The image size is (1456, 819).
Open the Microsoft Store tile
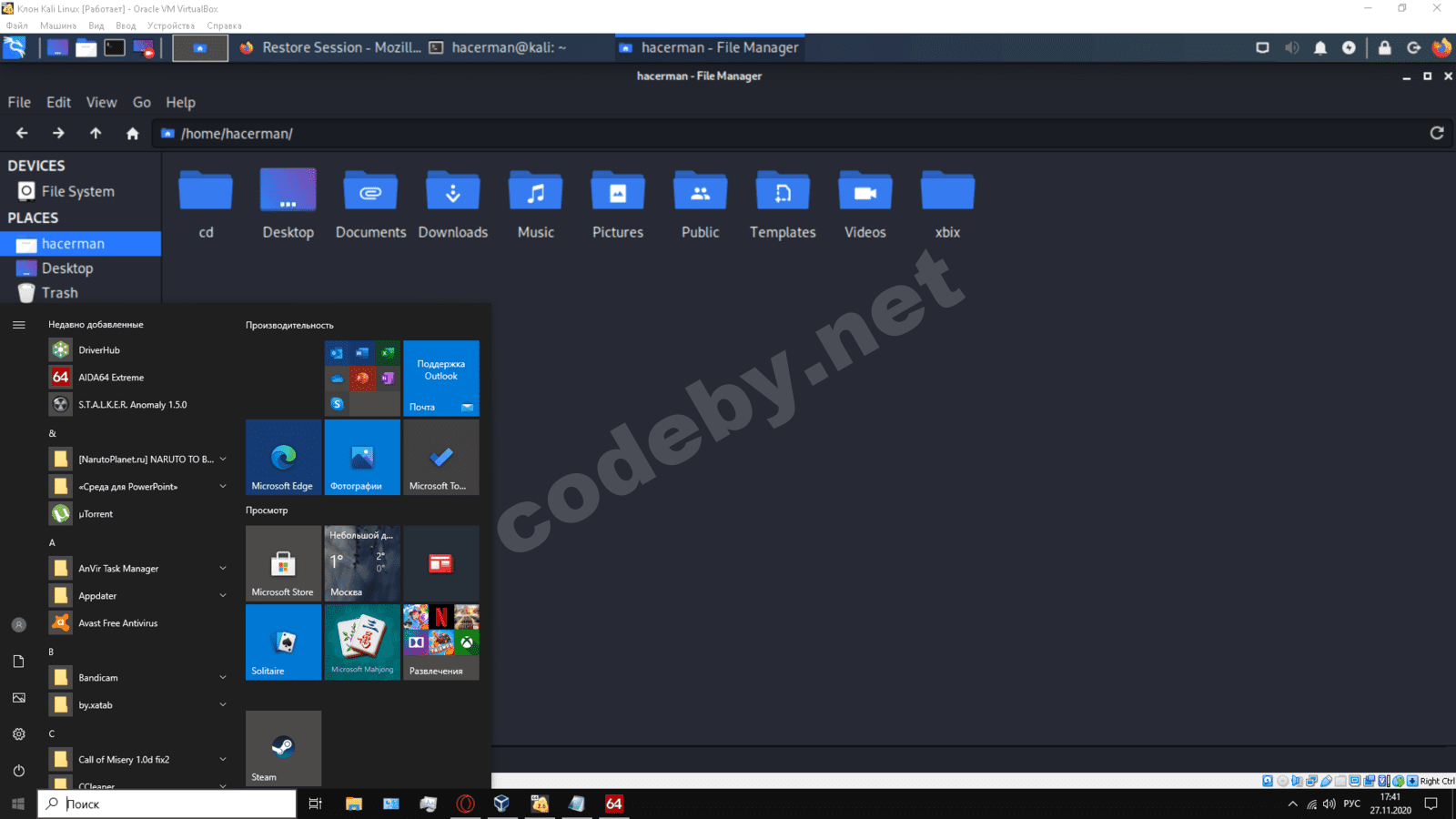click(x=283, y=563)
